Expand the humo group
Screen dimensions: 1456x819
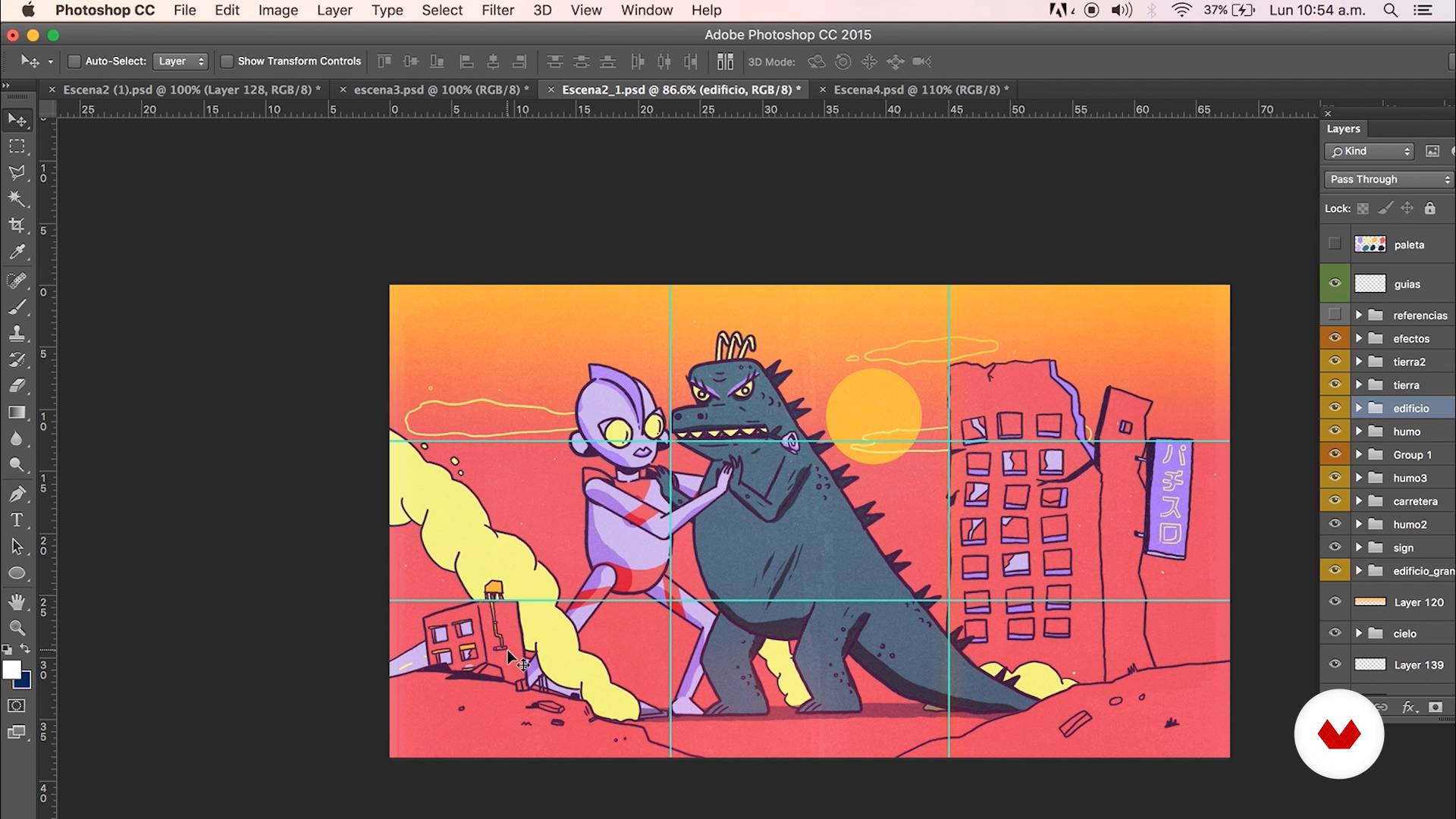click(1359, 431)
